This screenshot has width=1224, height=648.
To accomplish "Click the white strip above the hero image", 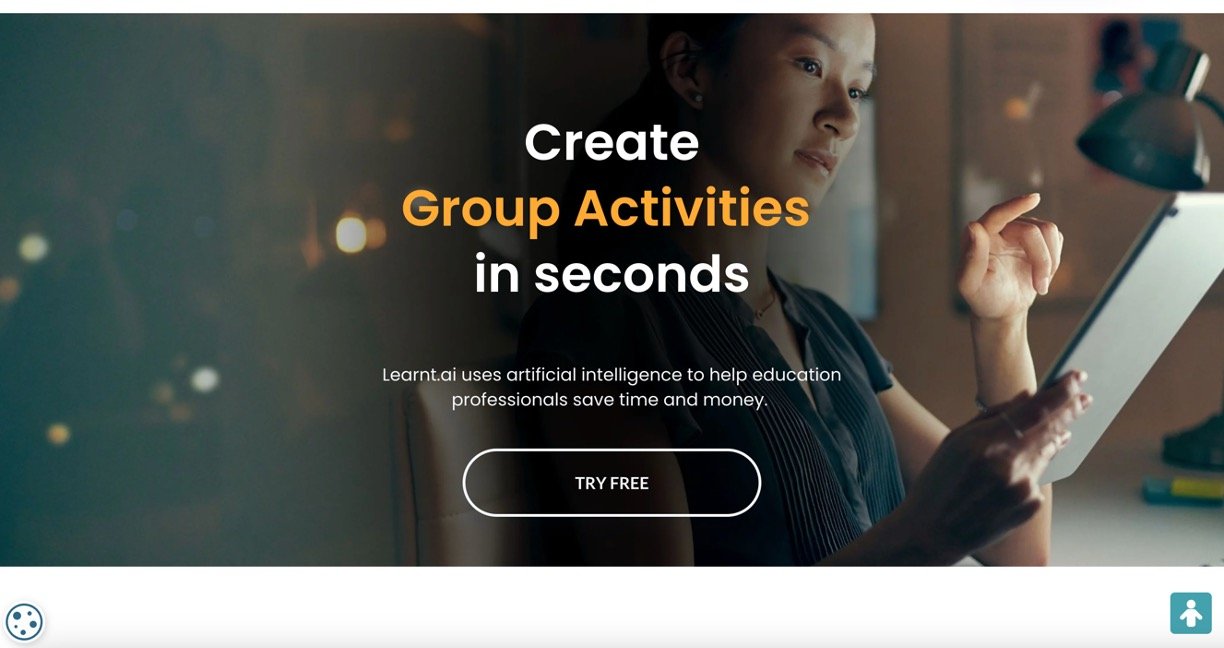I will pos(612,6).
